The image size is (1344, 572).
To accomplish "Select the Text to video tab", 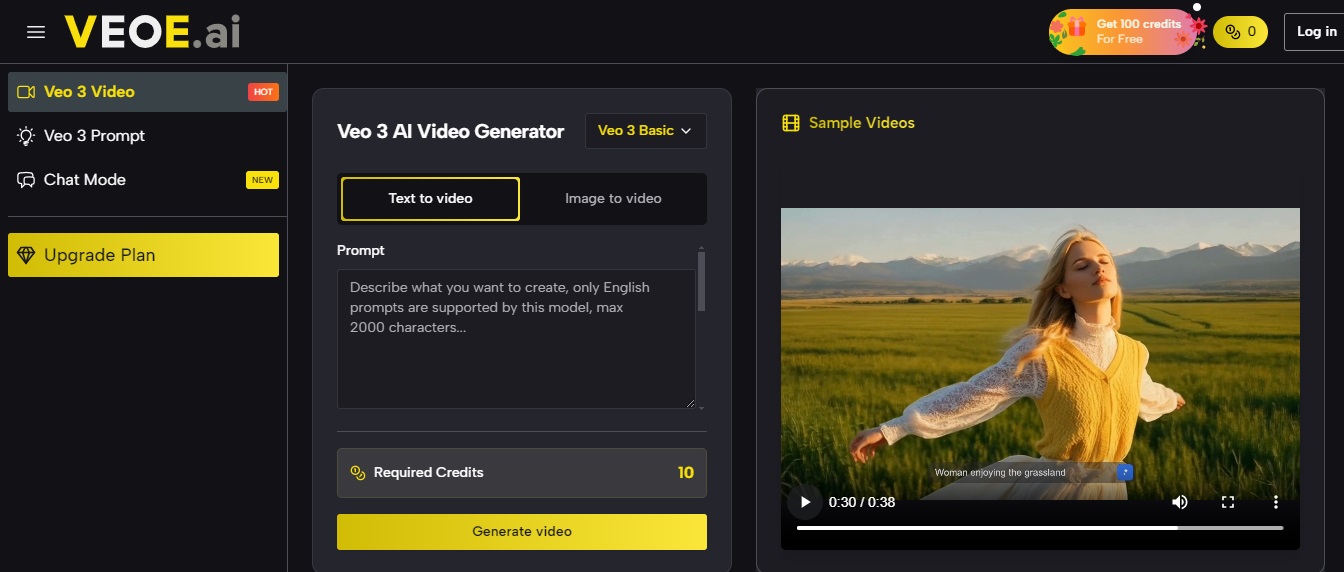I will [430, 199].
